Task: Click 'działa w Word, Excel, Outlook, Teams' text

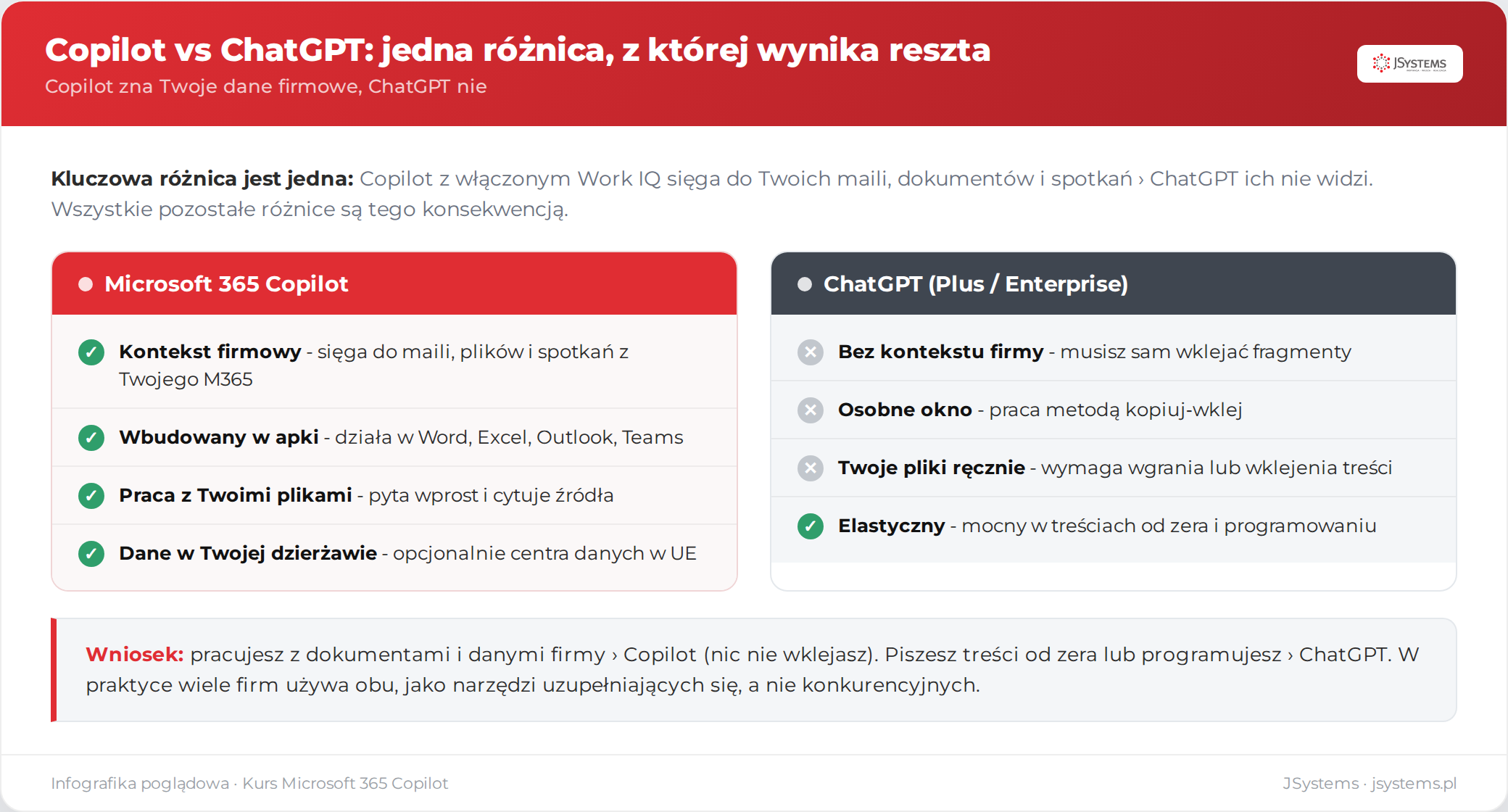Action: tap(509, 437)
